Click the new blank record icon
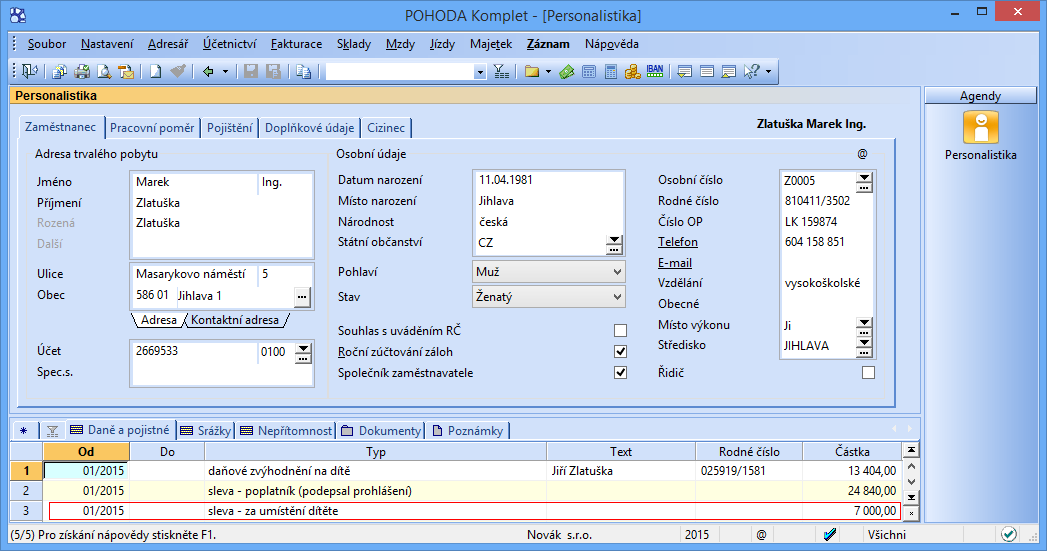The height and width of the screenshot is (551, 1047). (155, 72)
